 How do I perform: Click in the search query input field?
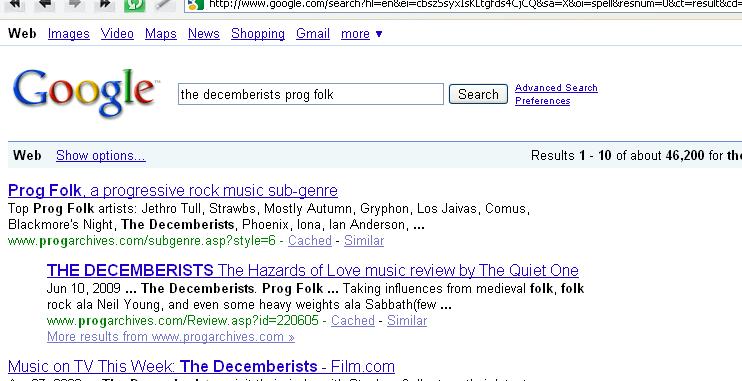(x=311, y=94)
